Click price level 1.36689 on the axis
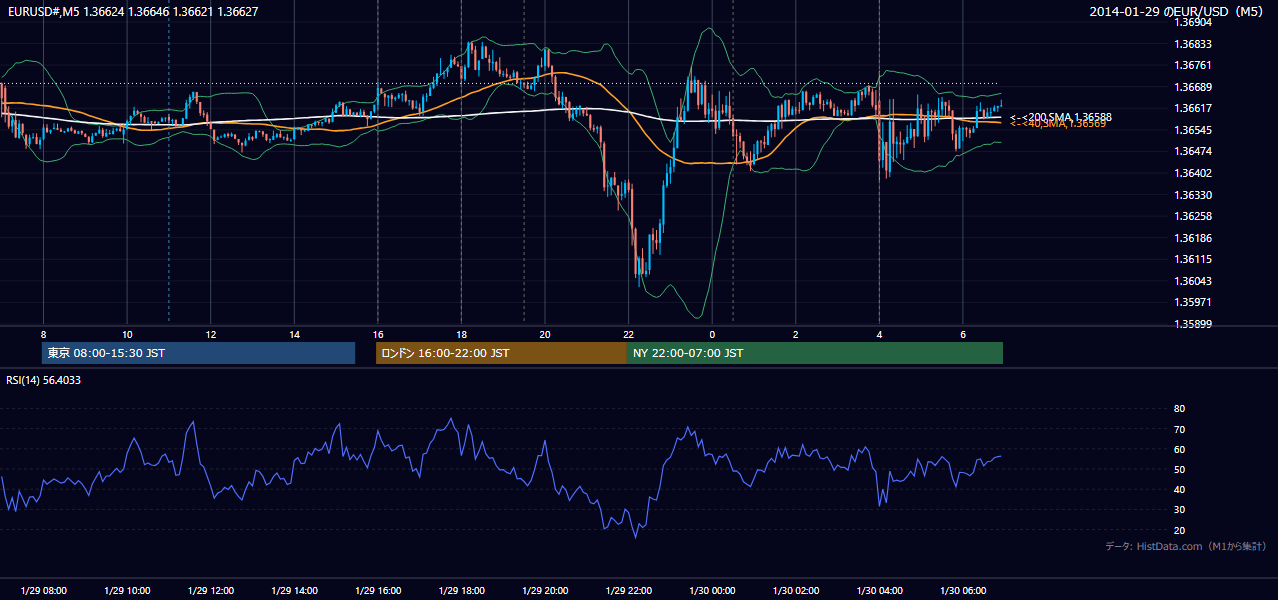Image resolution: width=1278 pixels, height=600 pixels. click(x=1192, y=87)
